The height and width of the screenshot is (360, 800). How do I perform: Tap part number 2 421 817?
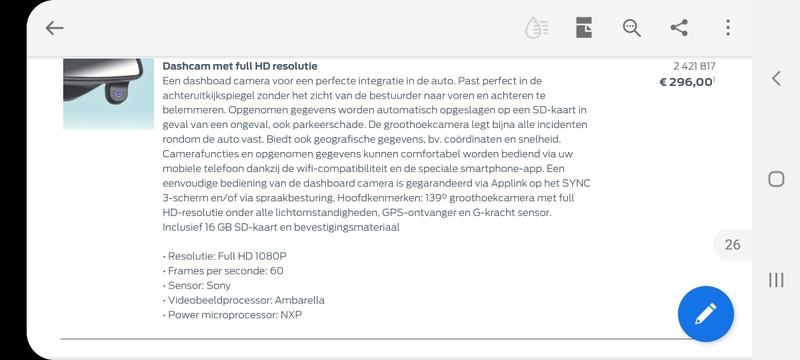[694, 66]
